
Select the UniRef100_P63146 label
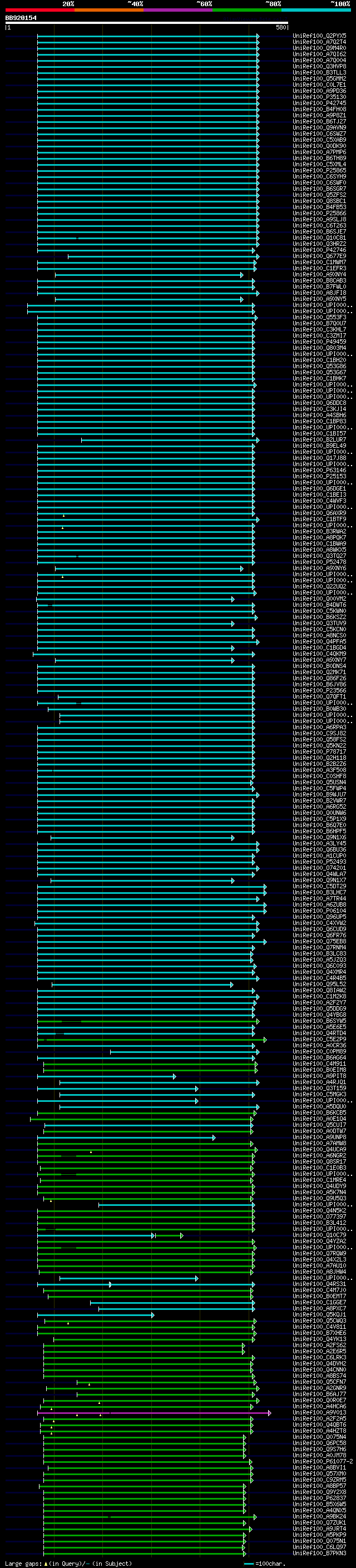319,471
